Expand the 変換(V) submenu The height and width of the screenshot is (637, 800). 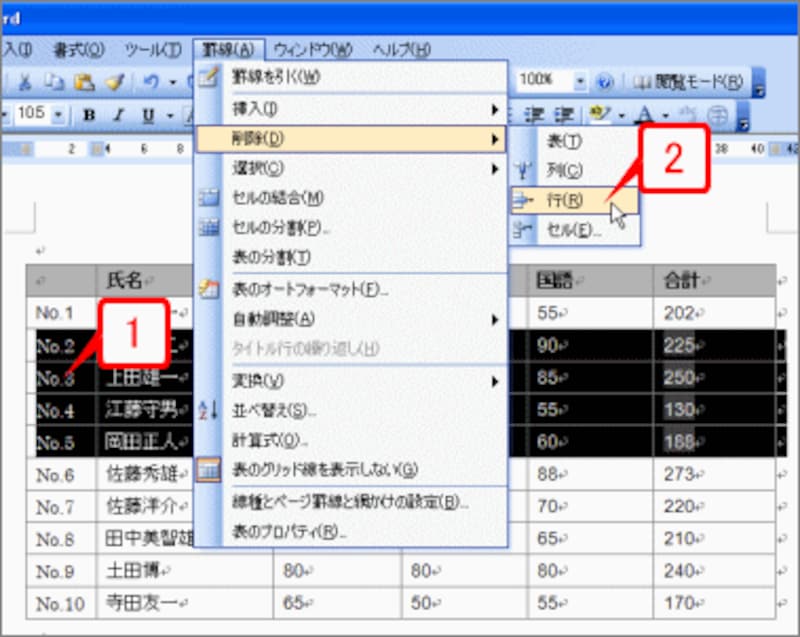351,381
